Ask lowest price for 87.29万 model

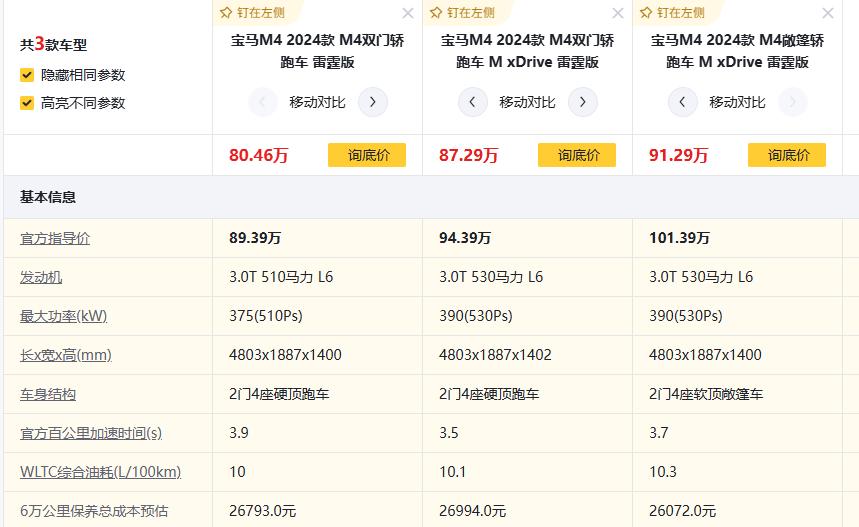tap(577, 155)
